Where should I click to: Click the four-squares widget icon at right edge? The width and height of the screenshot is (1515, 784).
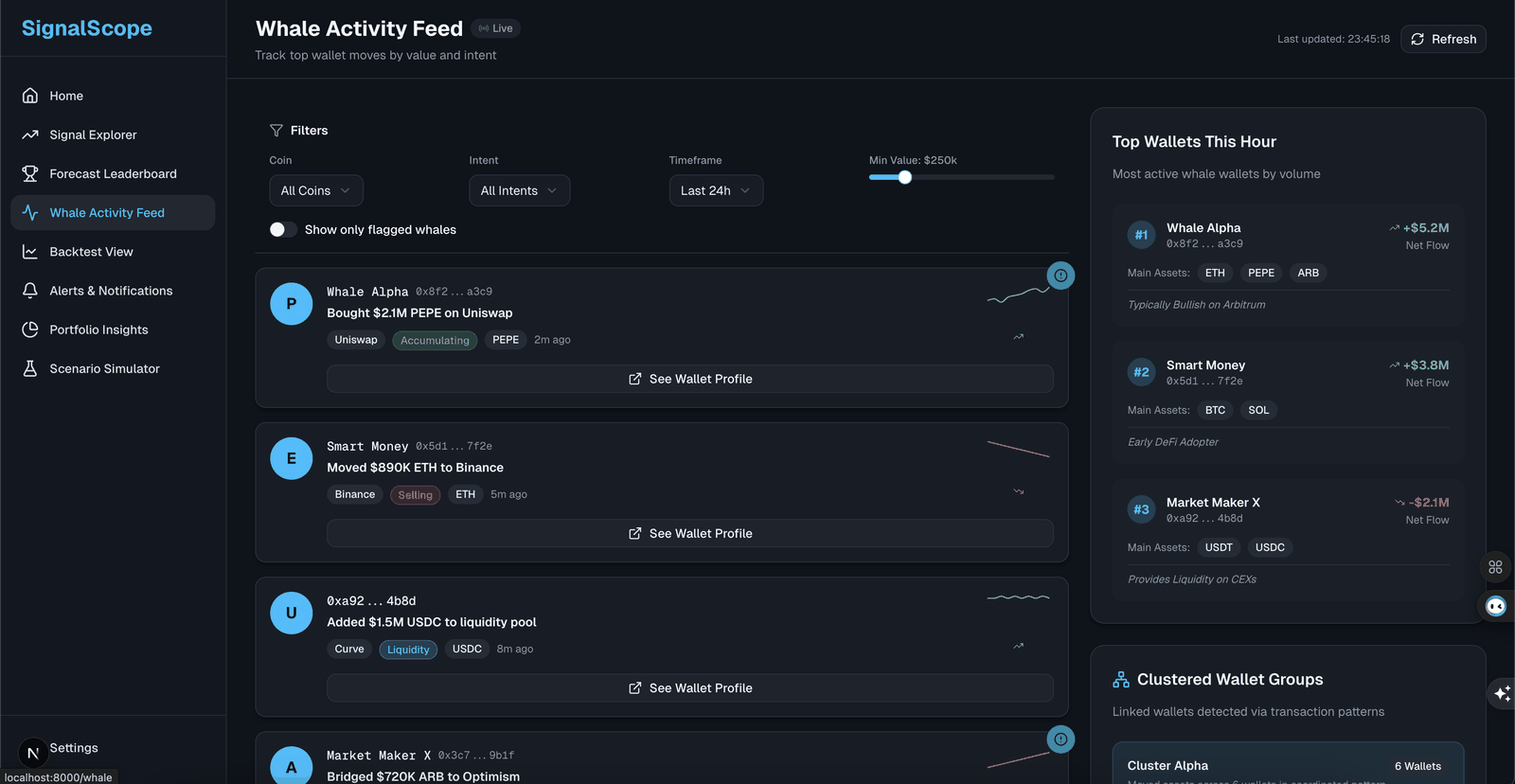pos(1496,567)
